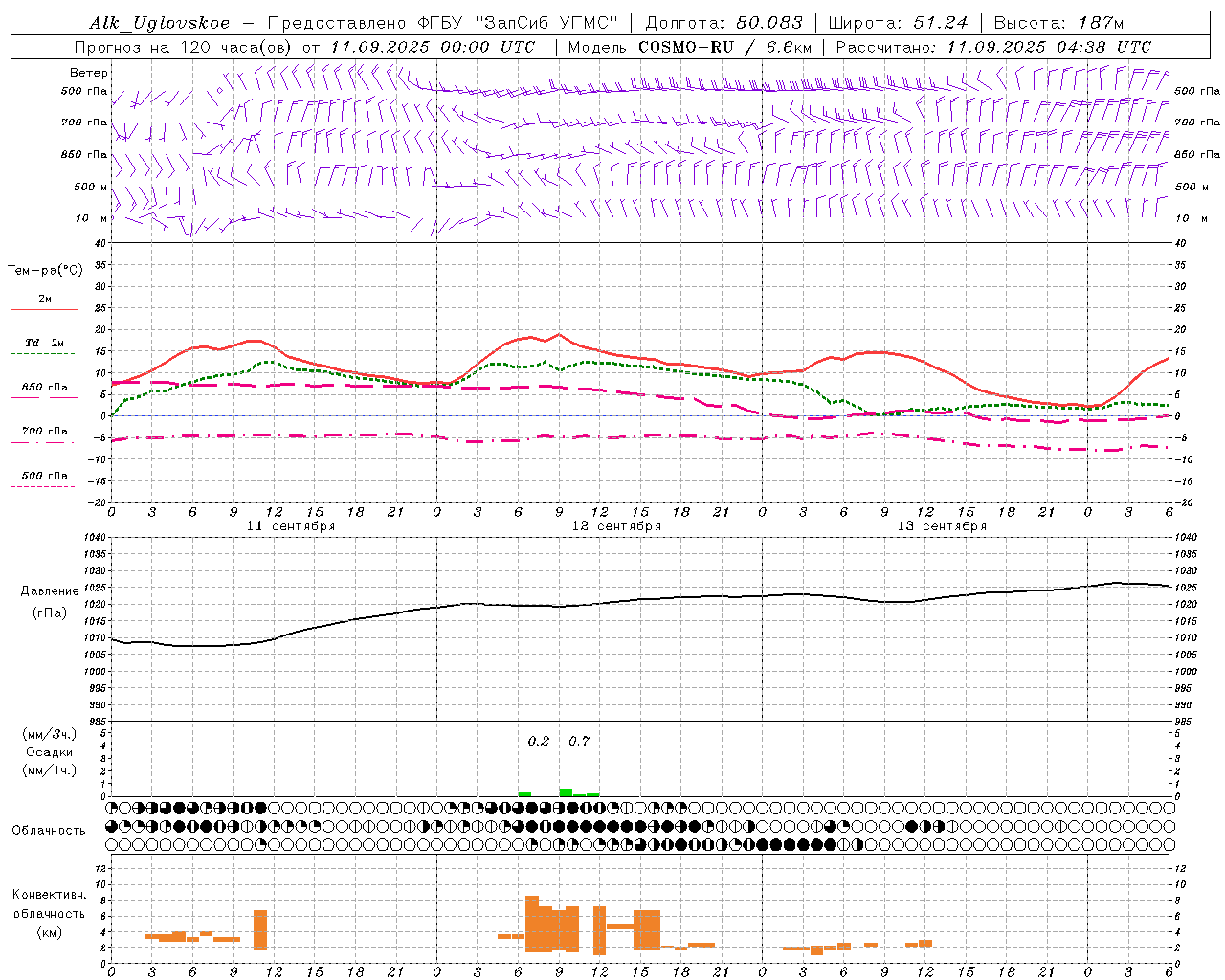Image resolution: width=1225 pixels, height=980 pixels.
Task: Click the (мм/1ч.) units label
Action: click(x=50, y=770)
